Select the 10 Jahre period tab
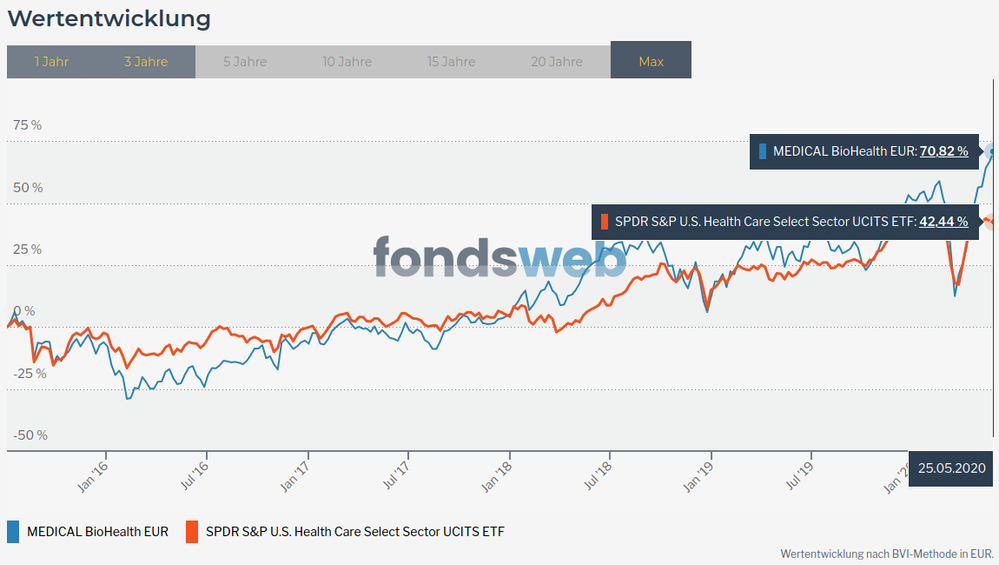Screen dimensions: 999x565 point(347,61)
